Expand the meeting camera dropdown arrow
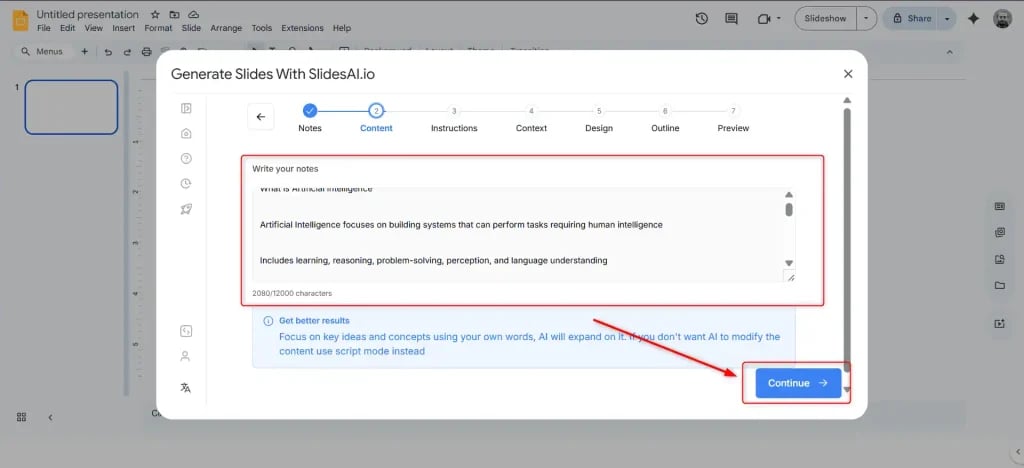The image size is (1024, 468). [778, 19]
